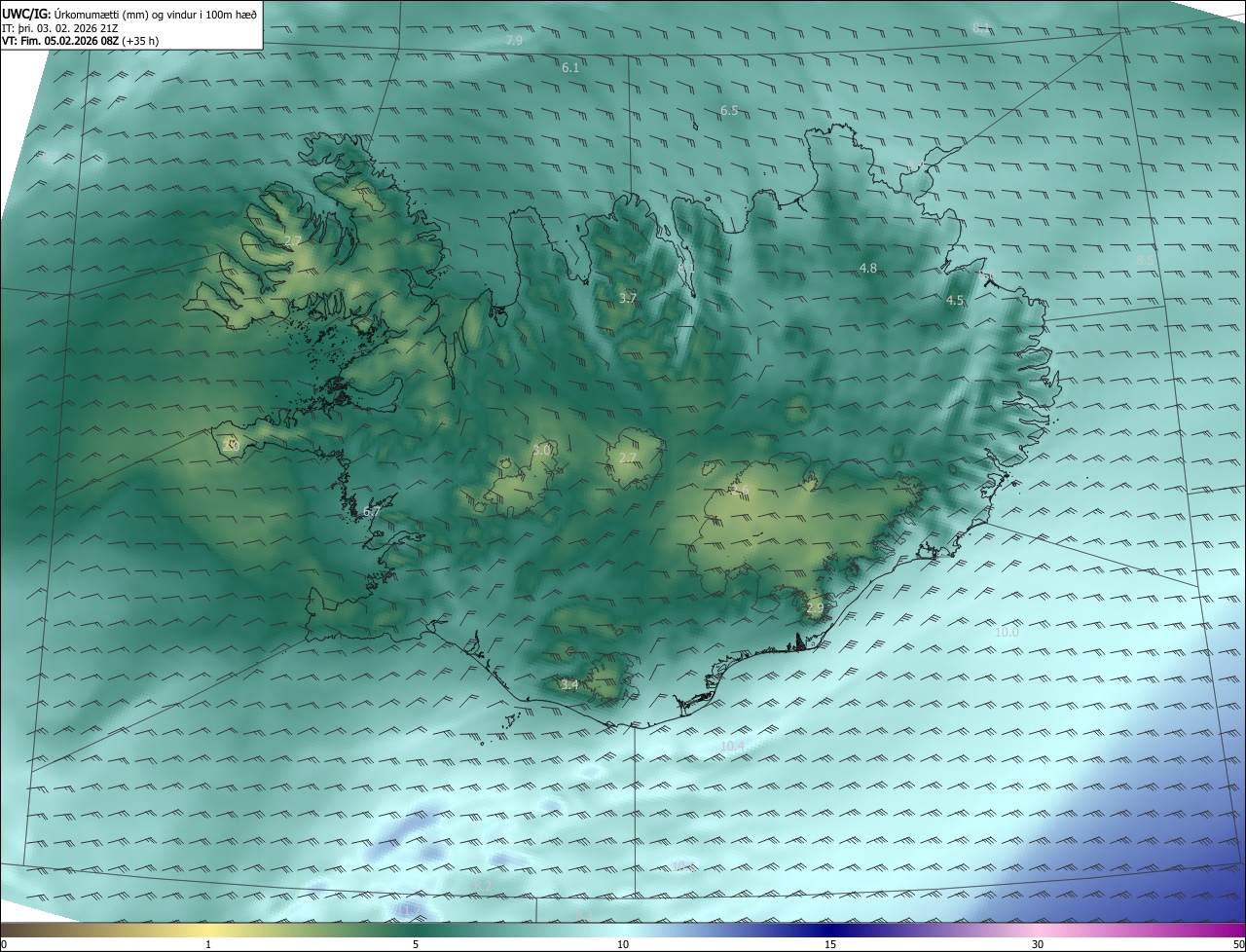Click the 7.9 precipitable water value
Screen dimensions: 1246x952
pos(514,40)
